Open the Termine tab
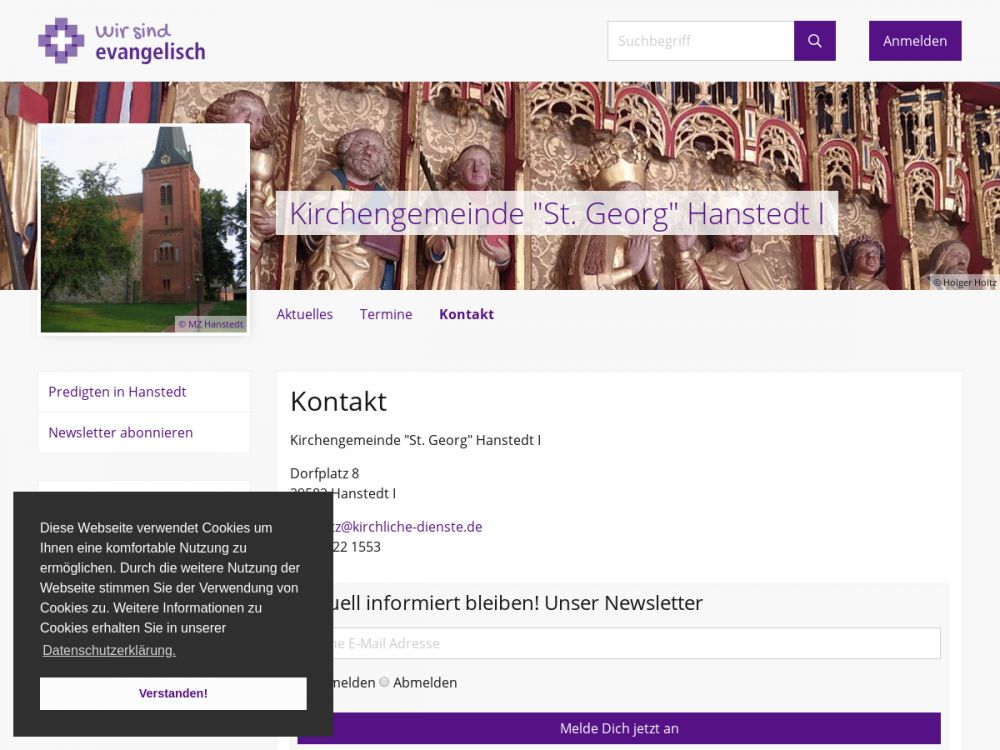Image resolution: width=1000 pixels, height=750 pixels. pyautogui.click(x=386, y=314)
